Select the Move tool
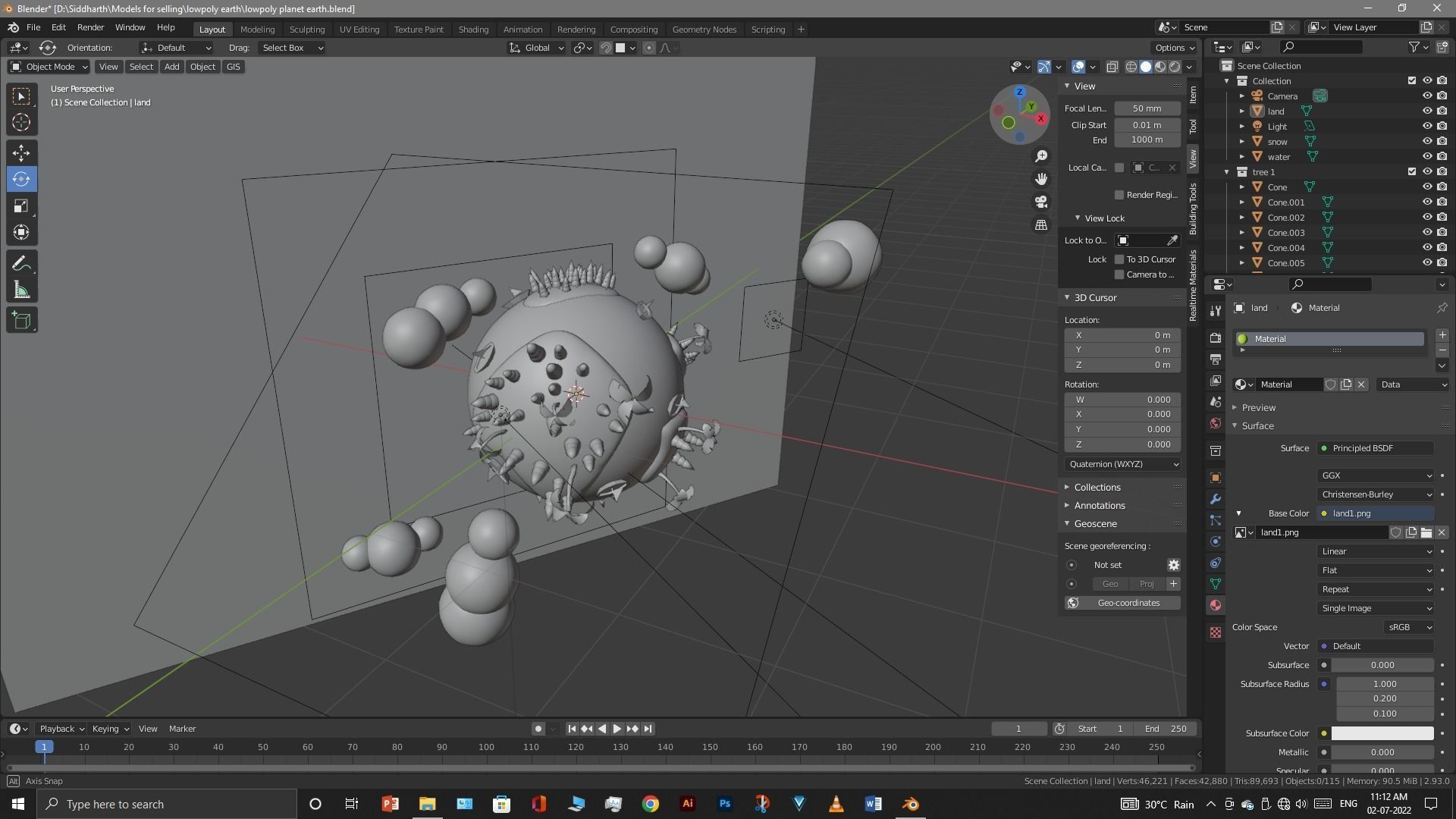1456x819 pixels. tap(21, 153)
